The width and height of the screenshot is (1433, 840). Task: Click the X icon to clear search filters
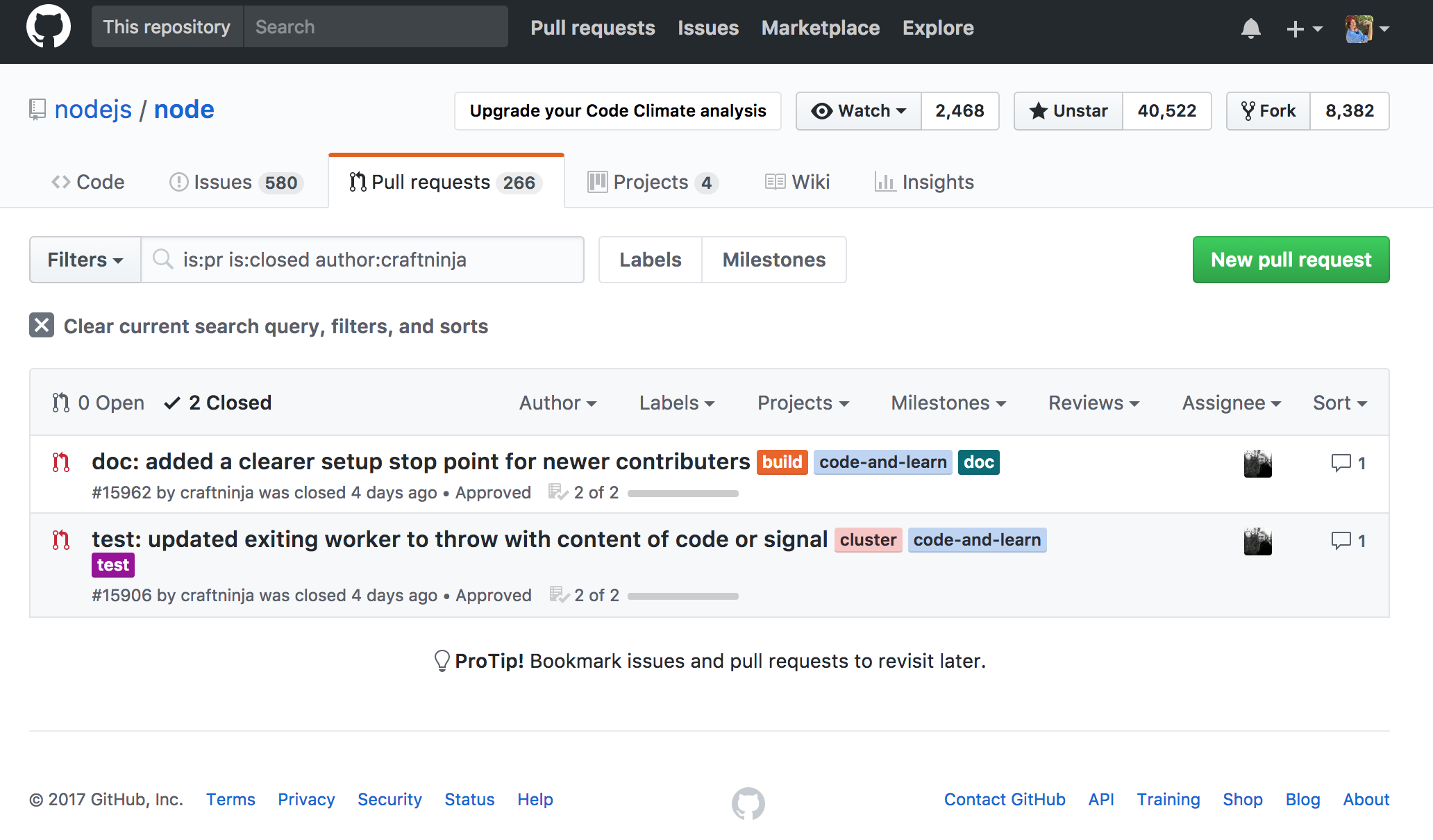42,325
